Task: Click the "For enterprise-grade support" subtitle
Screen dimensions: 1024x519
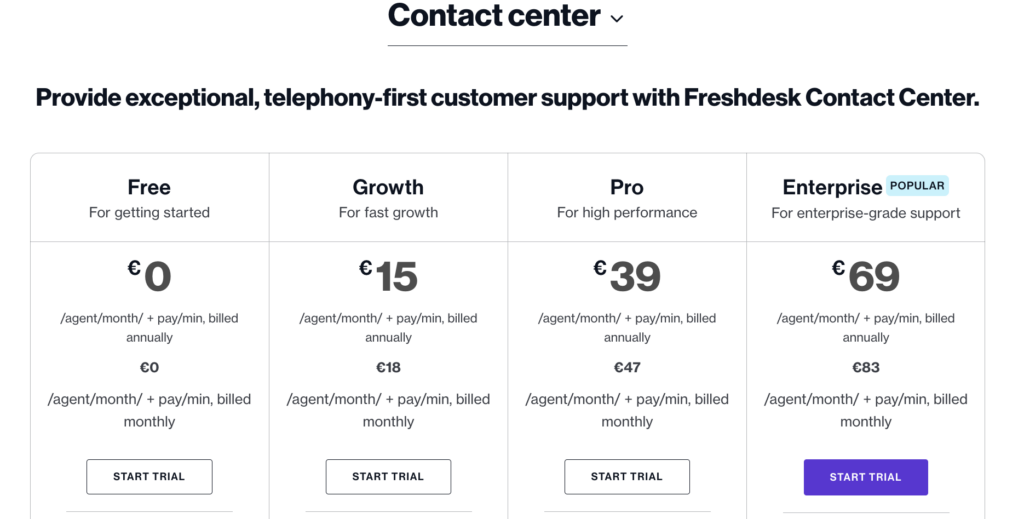Action: pyautogui.click(x=866, y=213)
